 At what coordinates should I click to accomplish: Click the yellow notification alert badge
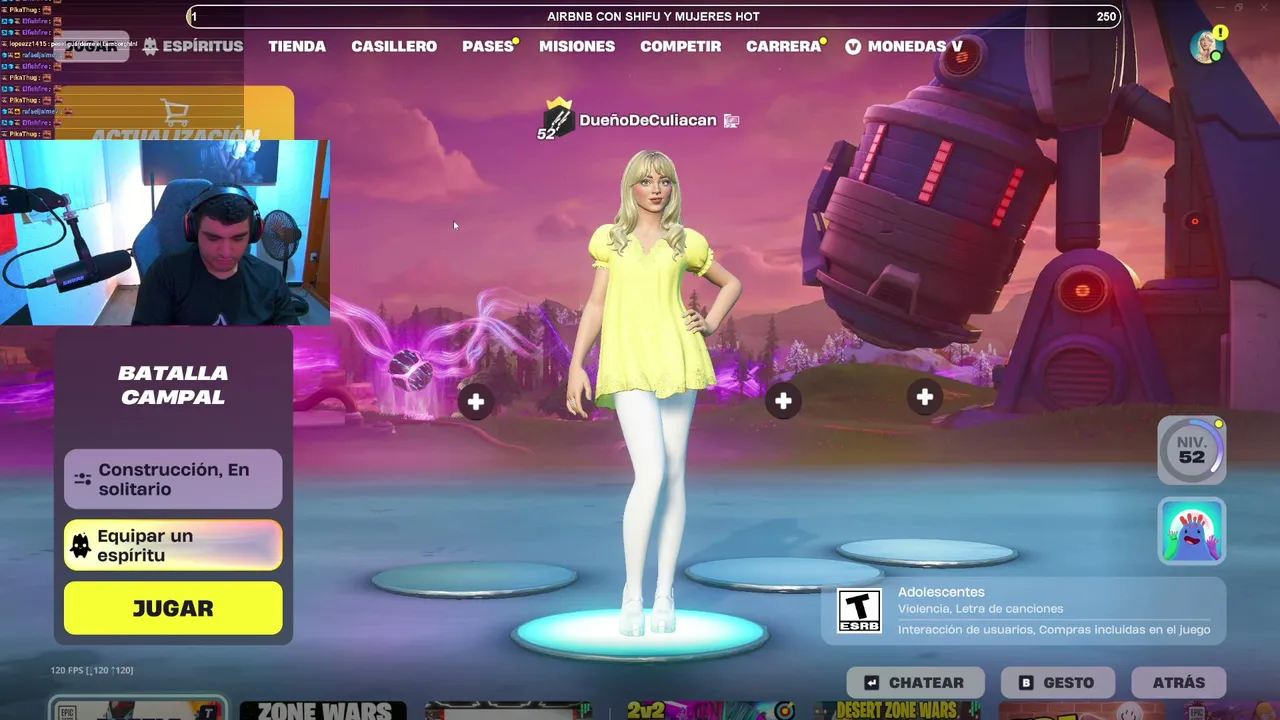coord(1221,33)
